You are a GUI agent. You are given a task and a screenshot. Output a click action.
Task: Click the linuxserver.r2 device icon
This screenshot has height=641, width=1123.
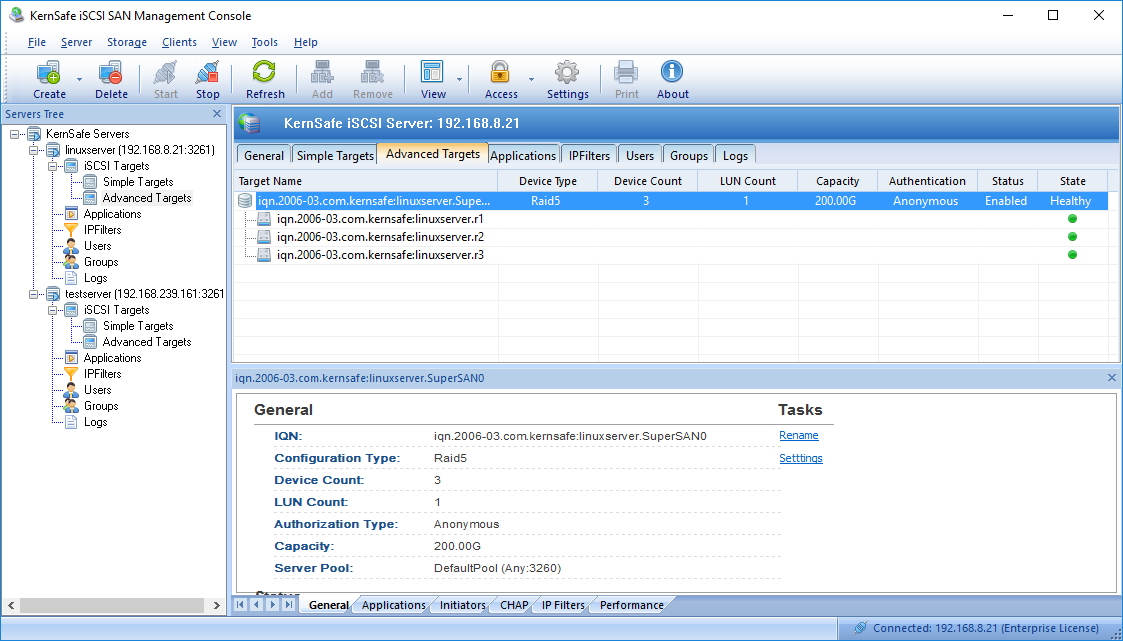click(x=264, y=237)
